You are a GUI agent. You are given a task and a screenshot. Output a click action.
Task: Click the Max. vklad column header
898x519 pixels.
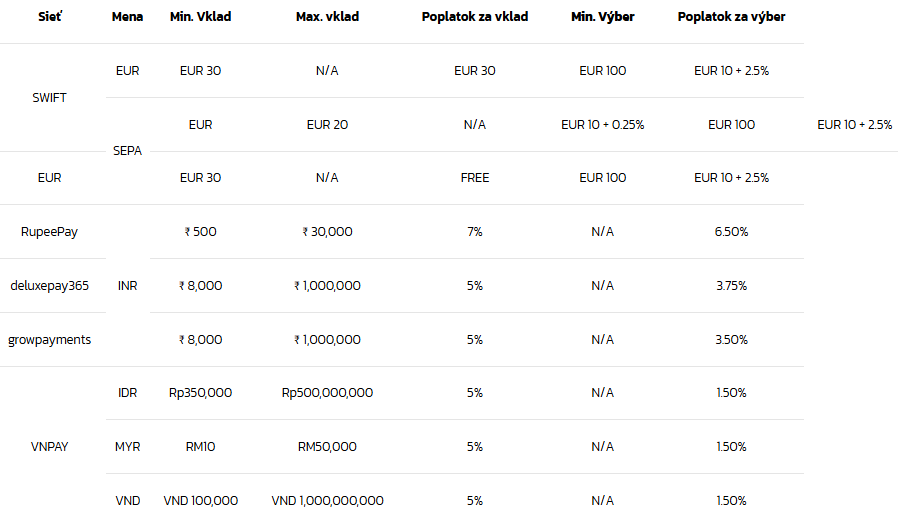(327, 17)
